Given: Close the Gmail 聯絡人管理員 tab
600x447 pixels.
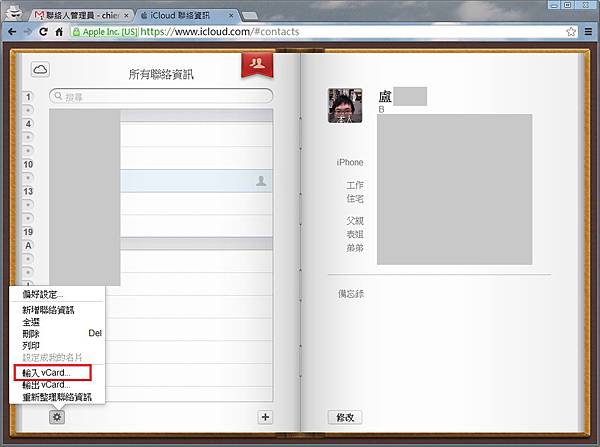Looking at the screenshot, I should (126, 15).
